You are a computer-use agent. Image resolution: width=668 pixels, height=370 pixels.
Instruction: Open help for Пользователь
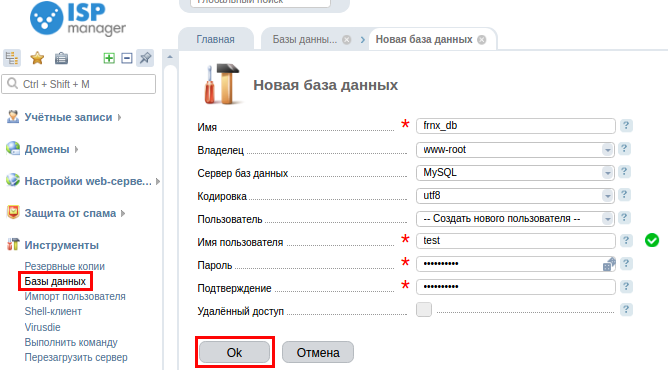click(x=624, y=218)
